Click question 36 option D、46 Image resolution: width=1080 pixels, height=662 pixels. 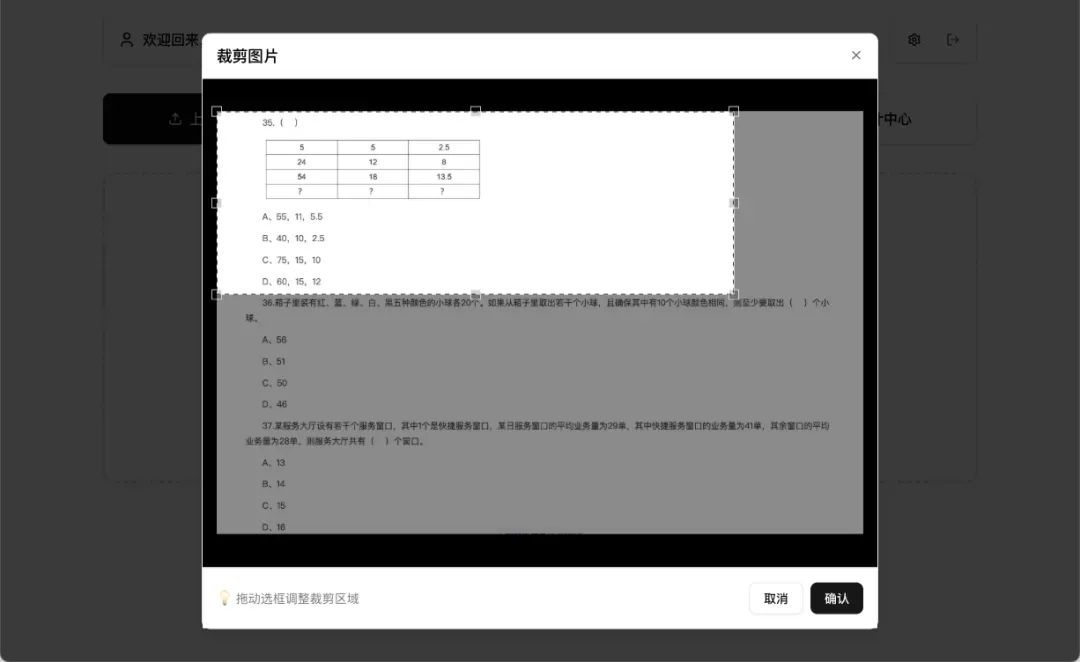point(274,404)
